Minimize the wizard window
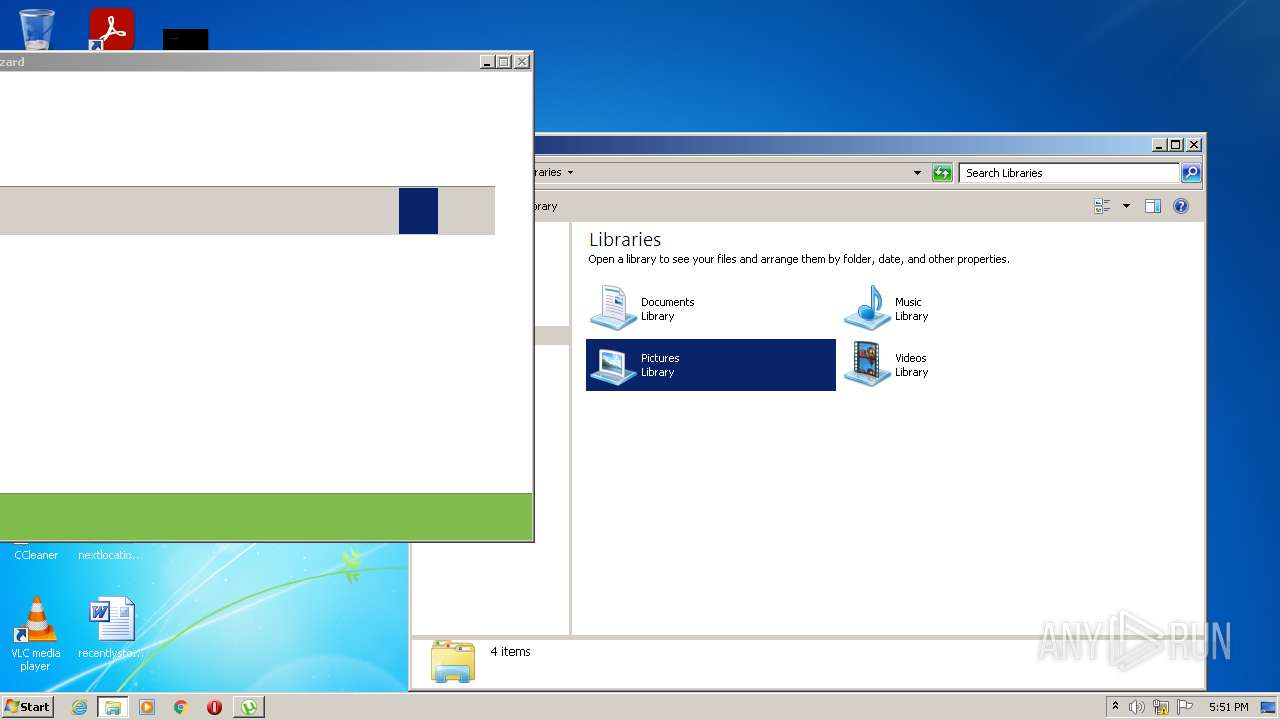This screenshot has height=720, width=1280. (487, 62)
